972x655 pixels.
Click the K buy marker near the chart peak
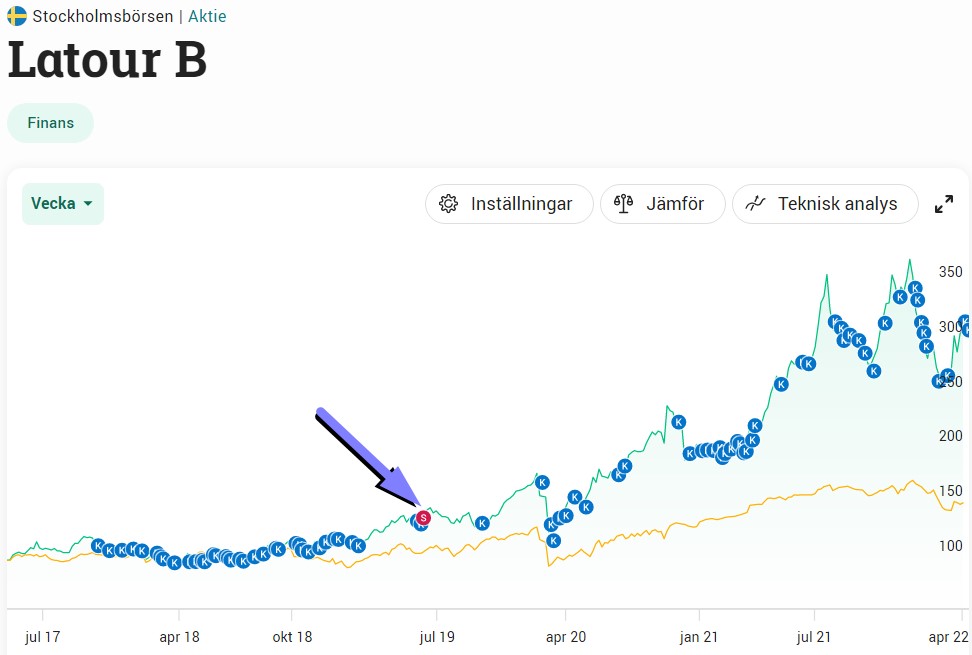click(x=914, y=288)
